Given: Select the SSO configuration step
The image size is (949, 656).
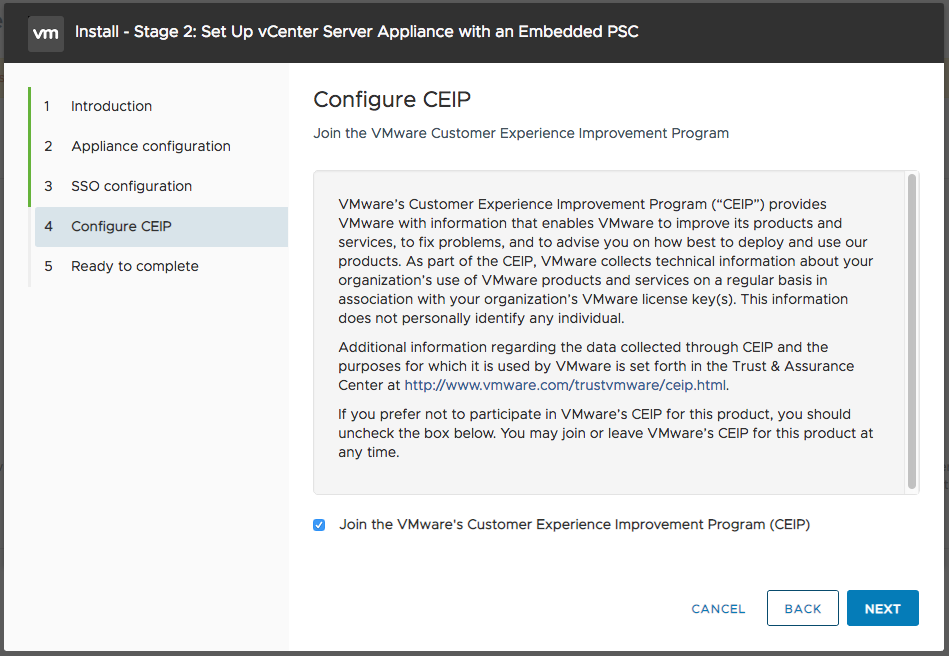Looking at the screenshot, I should point(131,186).
